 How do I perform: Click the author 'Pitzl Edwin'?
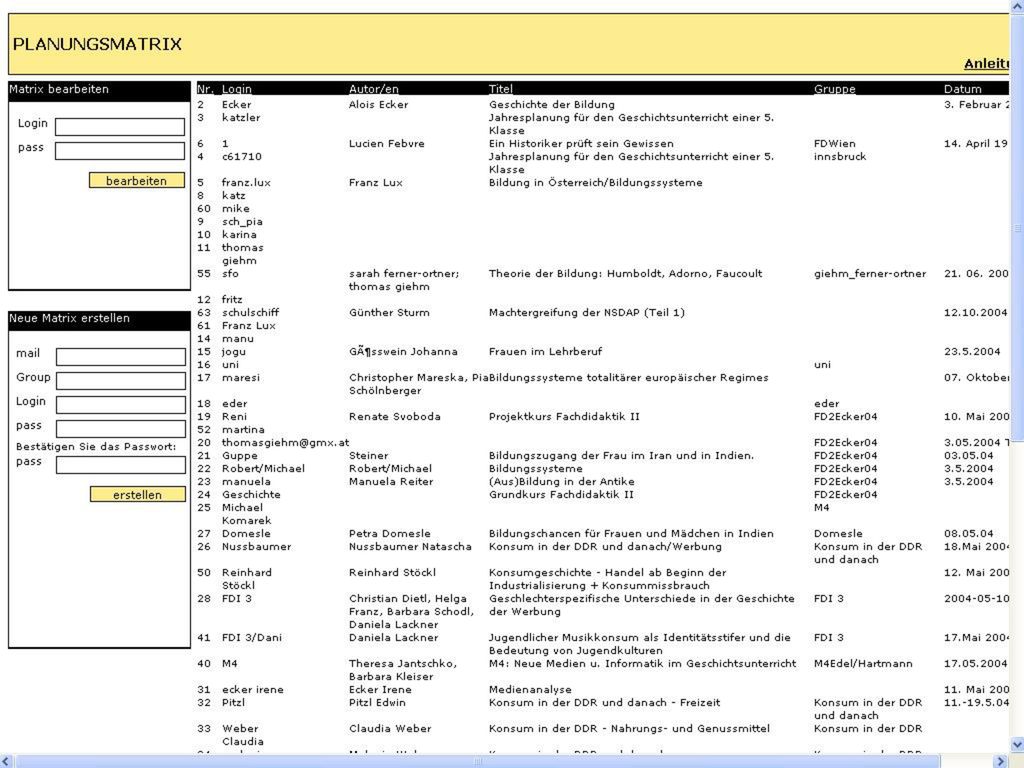(x=377, y=703)
